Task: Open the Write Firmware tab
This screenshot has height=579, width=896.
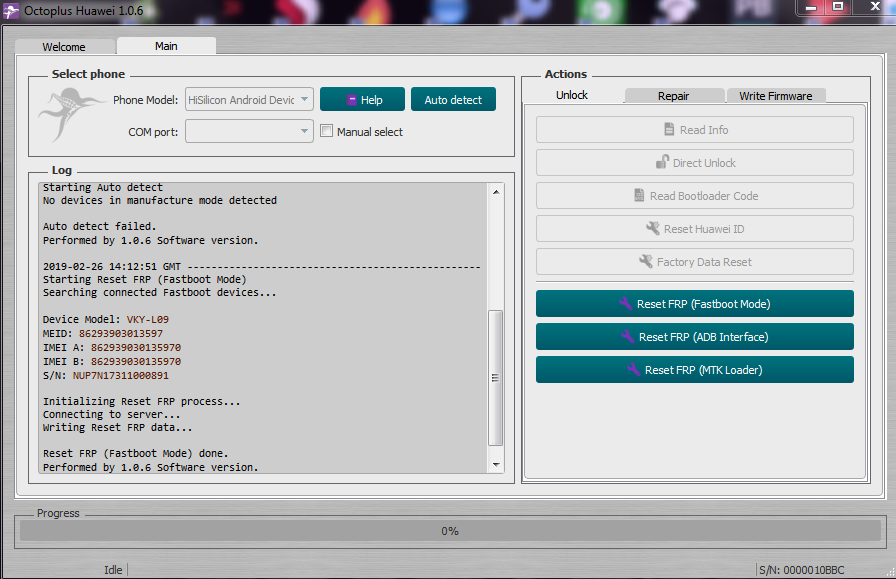Action: tap(775, 96)
